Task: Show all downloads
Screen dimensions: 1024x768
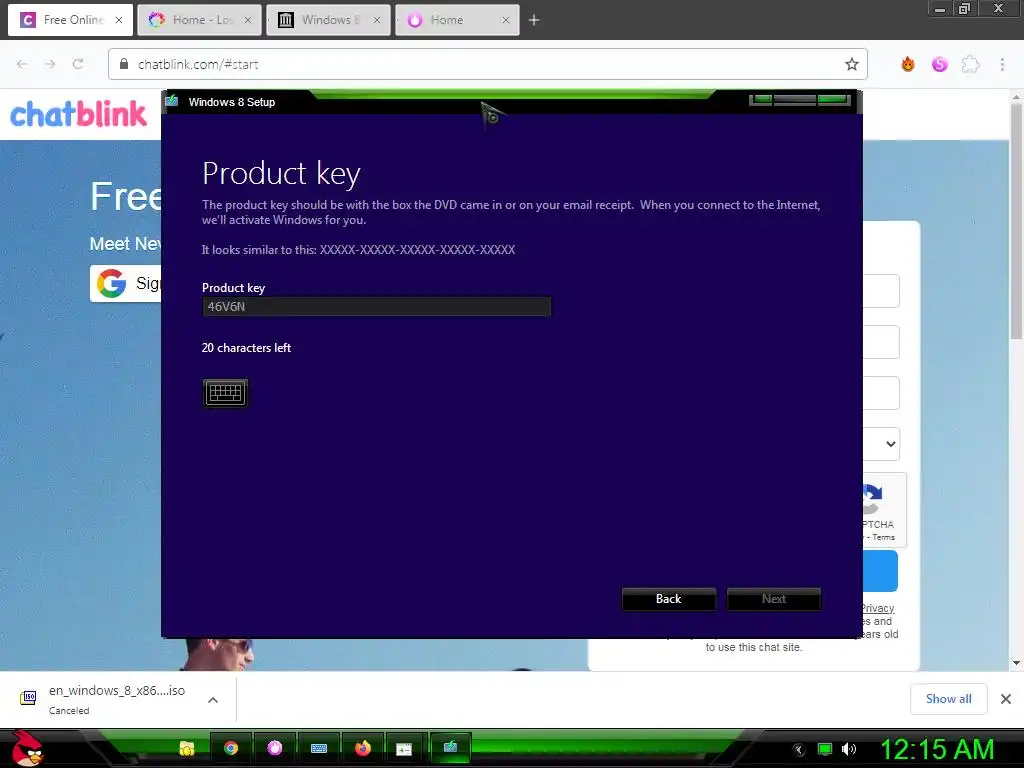Action: [x=948, y=699]
